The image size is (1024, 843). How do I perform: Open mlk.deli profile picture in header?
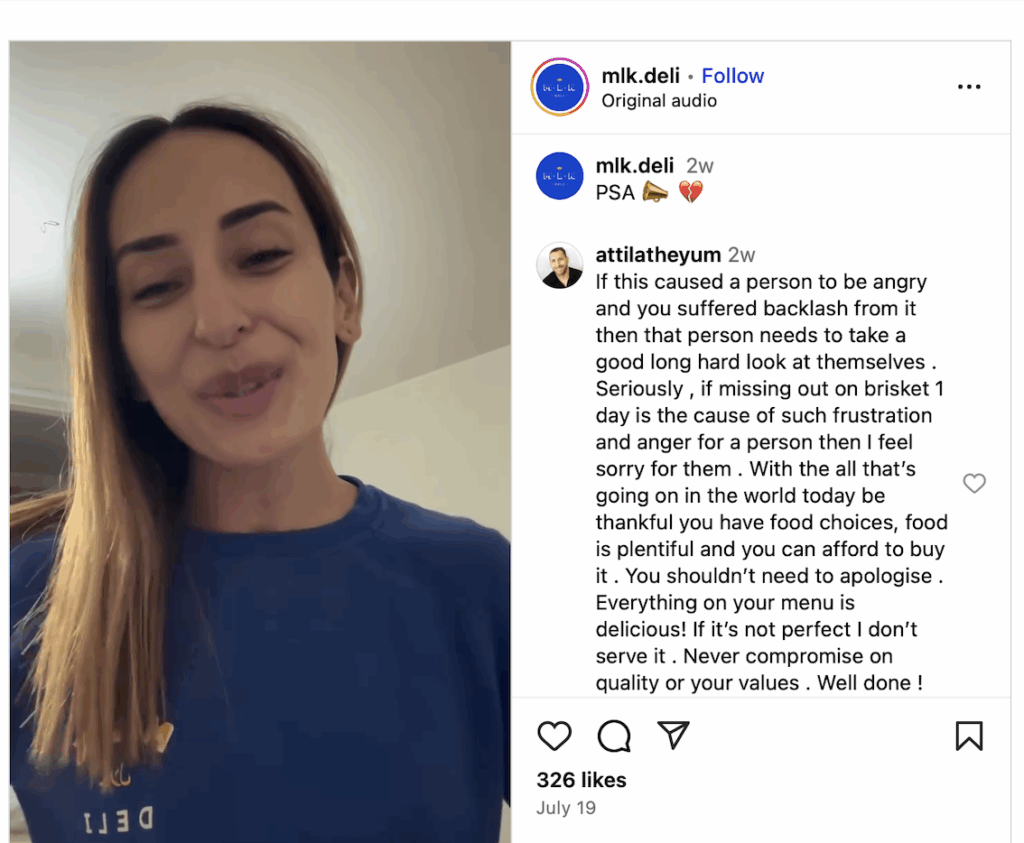560,87
